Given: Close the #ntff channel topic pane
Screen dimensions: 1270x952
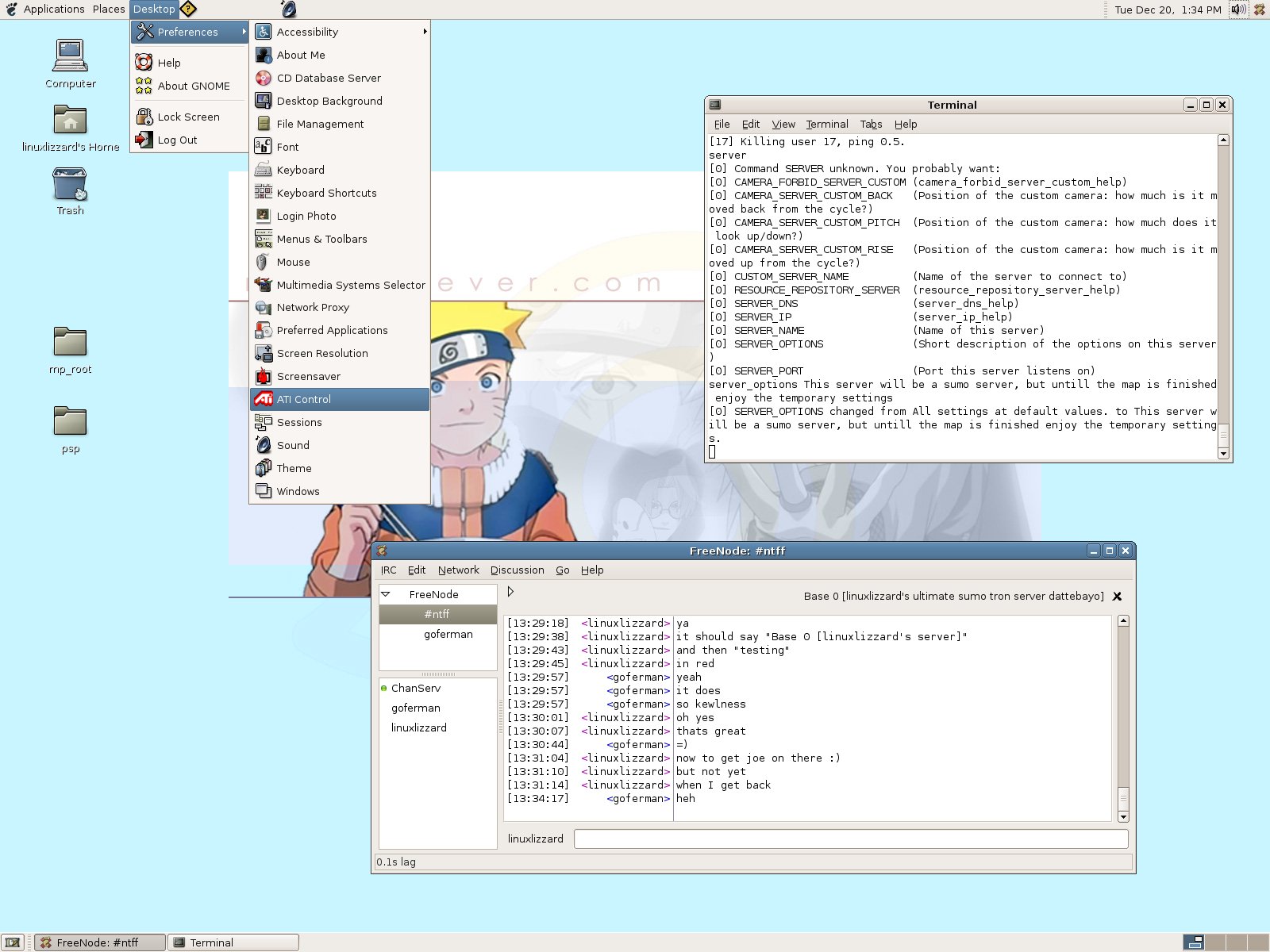Looking at the screenshot, I should [x=1117, y=597].
